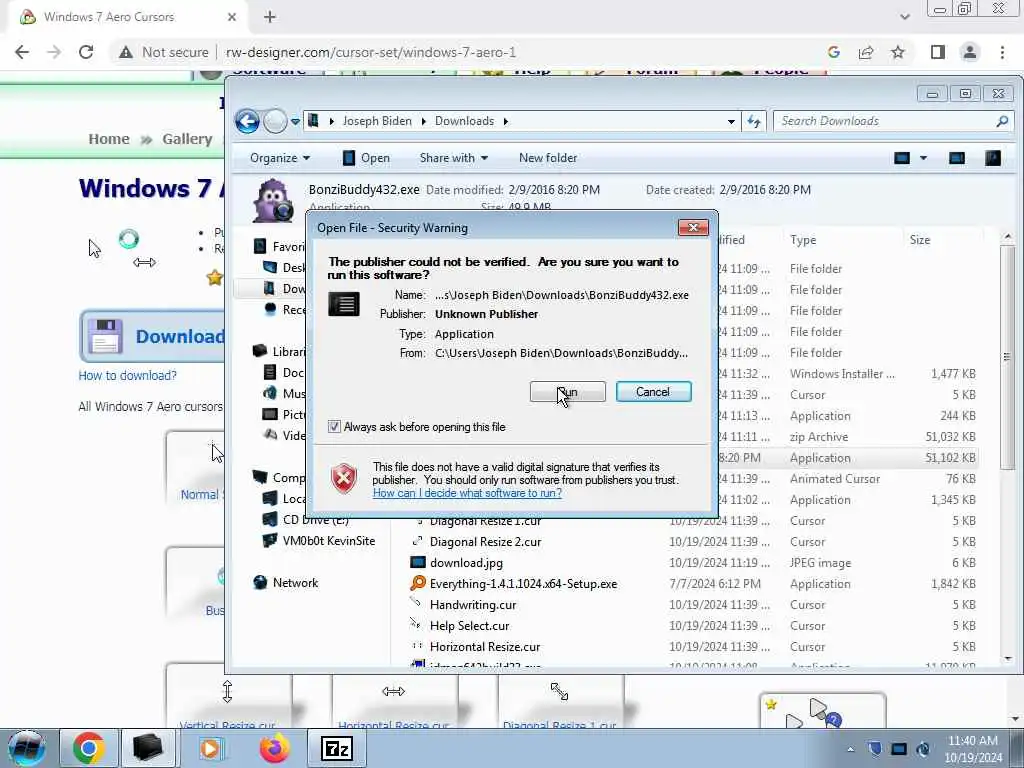1024x768 pixels.
Task: Expand the Explorer address bar history dropdown
Action: [x=731, y=121]
